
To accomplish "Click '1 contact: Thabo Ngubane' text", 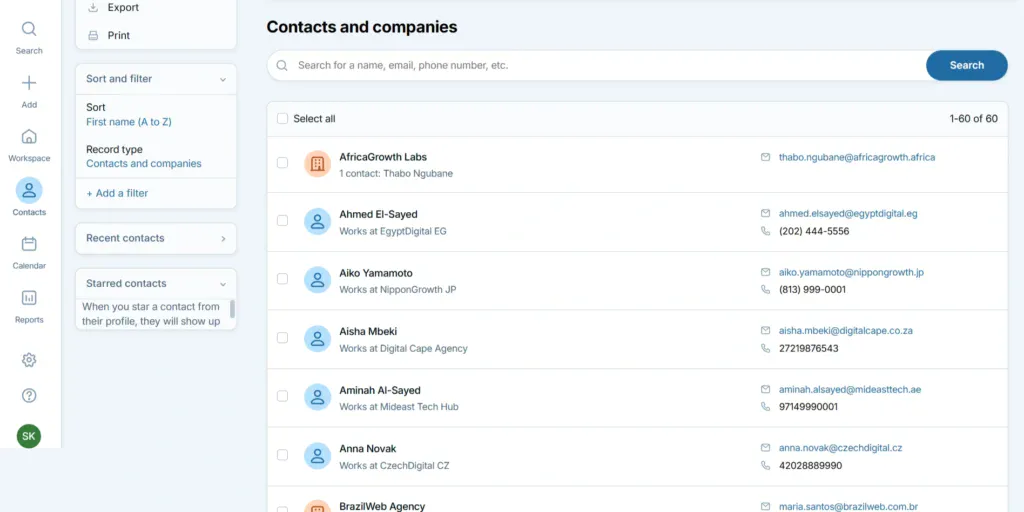I will coord(396,174).
